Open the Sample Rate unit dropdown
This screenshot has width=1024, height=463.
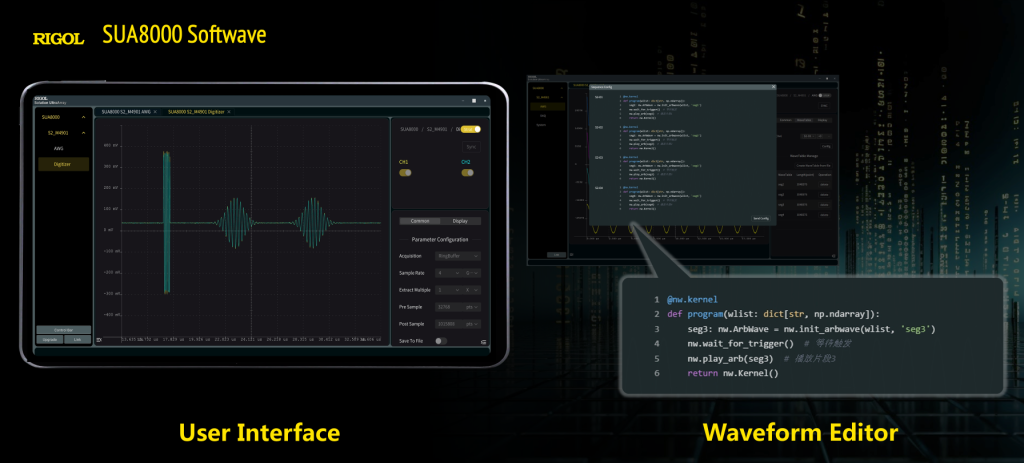pos(472,272)
